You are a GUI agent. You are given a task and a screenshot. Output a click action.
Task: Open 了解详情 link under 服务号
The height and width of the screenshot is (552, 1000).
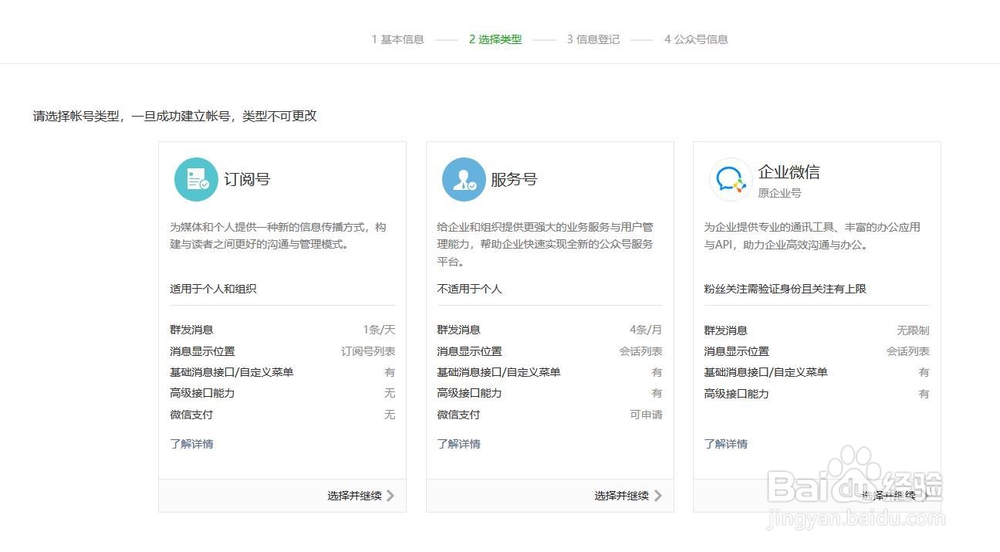[458, 444]
